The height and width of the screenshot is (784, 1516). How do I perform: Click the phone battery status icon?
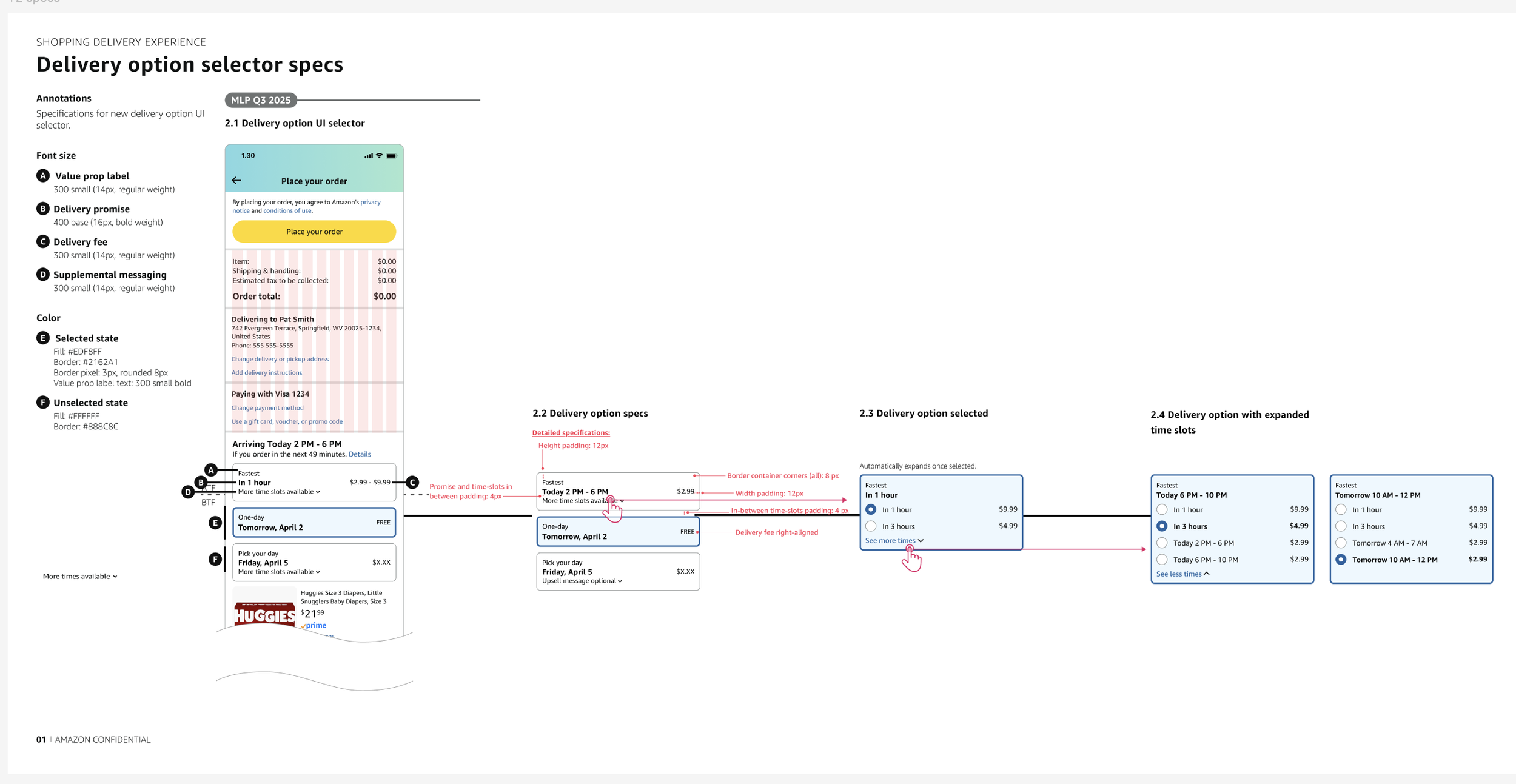coord(392,156)
